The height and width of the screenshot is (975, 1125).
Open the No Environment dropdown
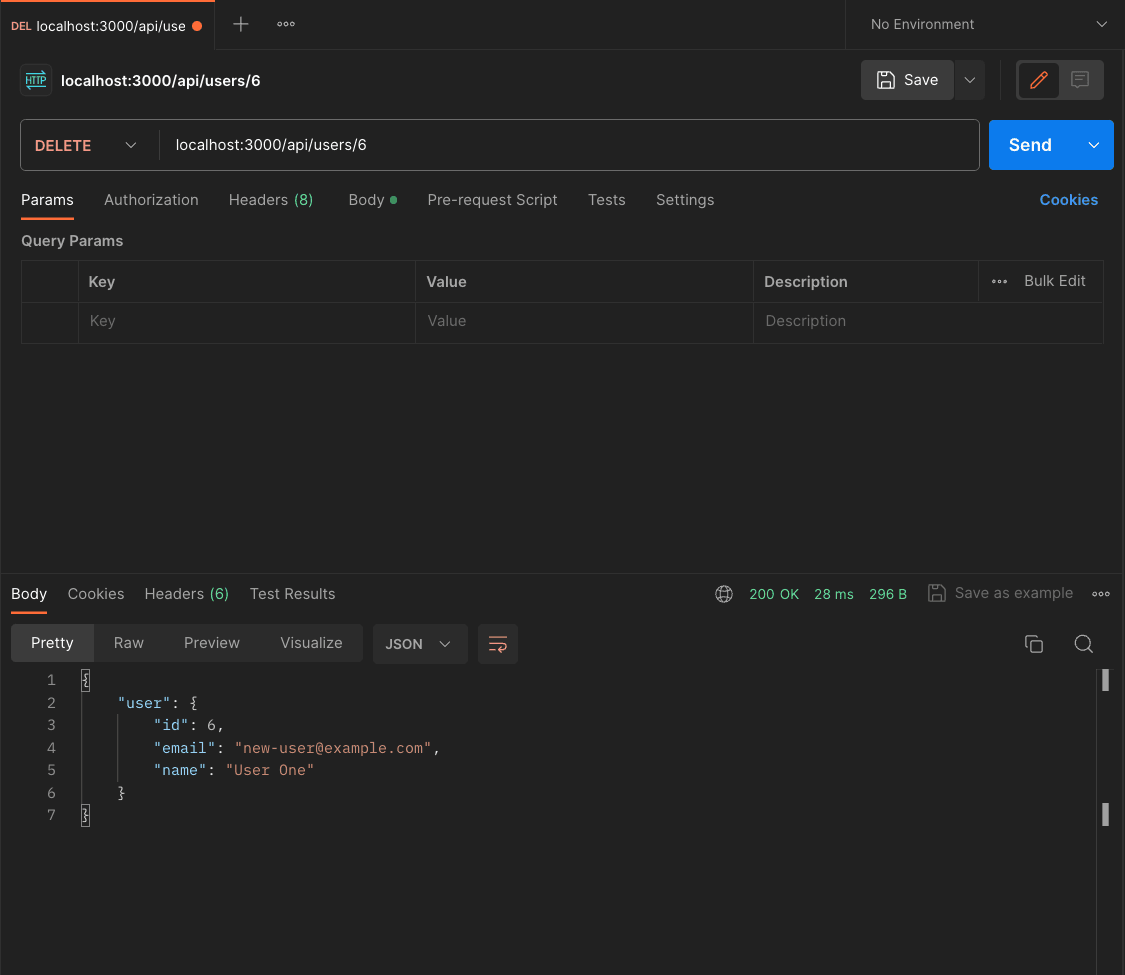tap(985, 24)
